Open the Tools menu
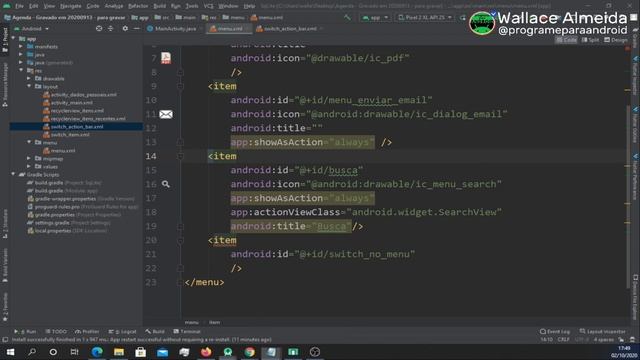 [x=192, y=6]
